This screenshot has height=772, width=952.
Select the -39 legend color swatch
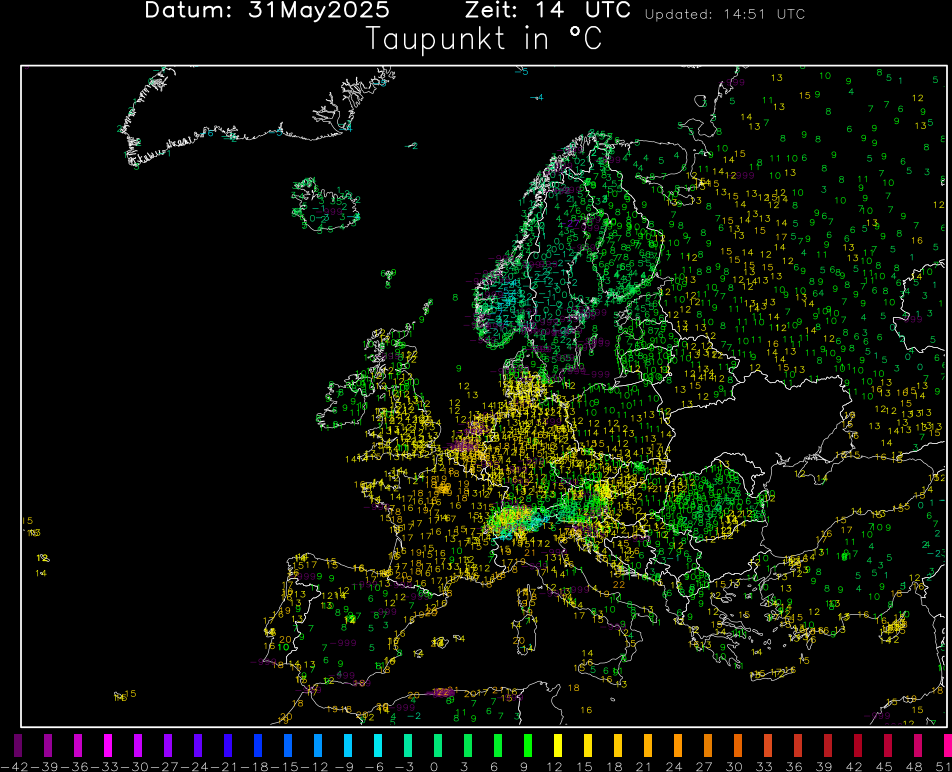48,745
